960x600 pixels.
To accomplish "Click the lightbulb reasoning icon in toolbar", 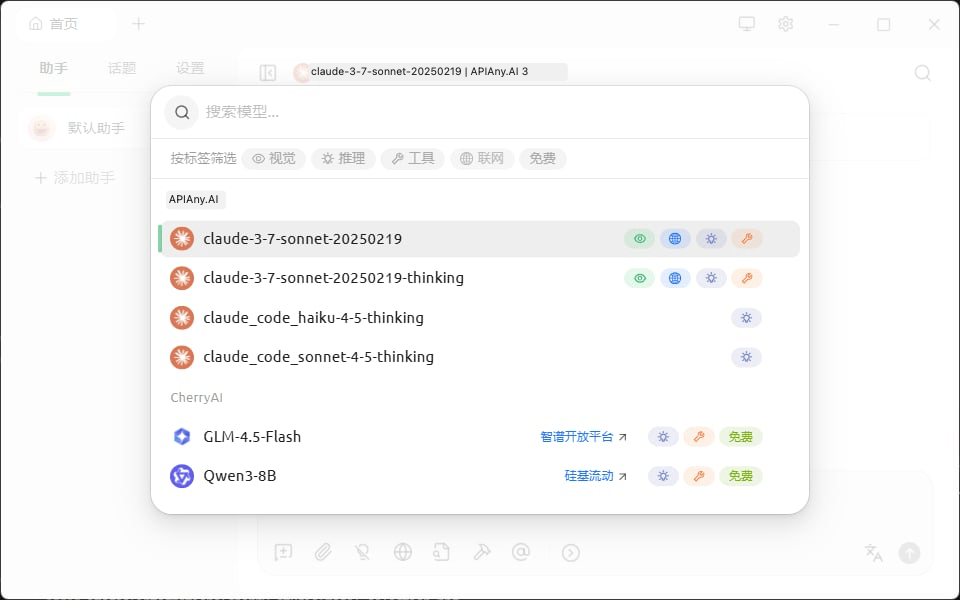I will (x=362, y=552).
